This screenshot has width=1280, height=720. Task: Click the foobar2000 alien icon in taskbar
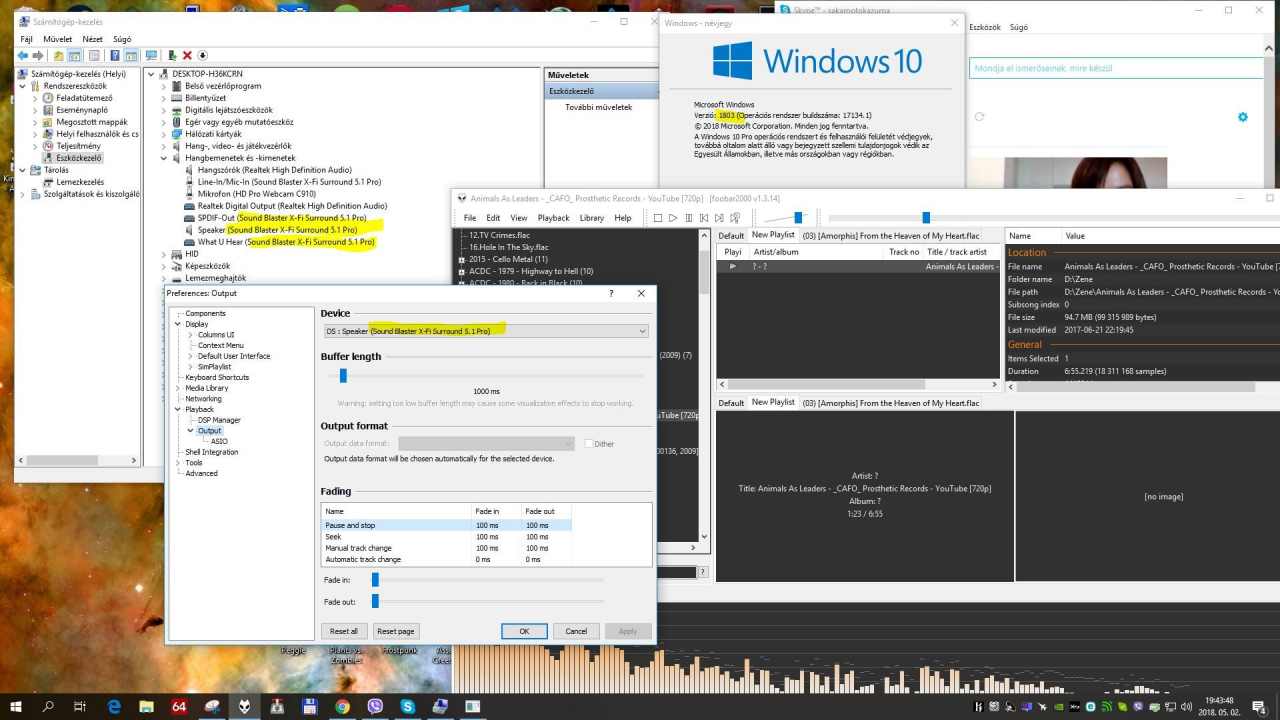coord(244,706)
